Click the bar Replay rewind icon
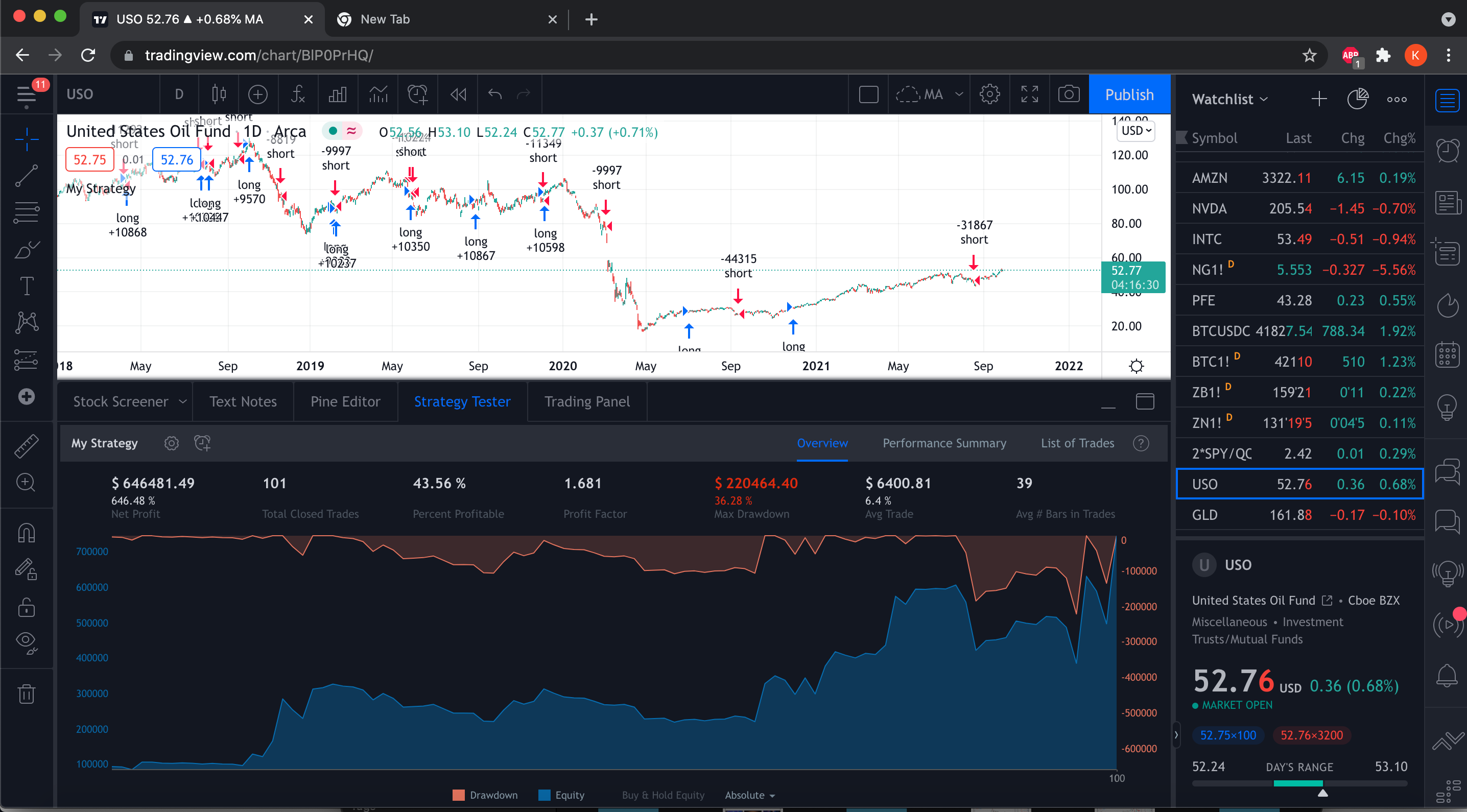Viewport: 1467px width, 812px height. coord(459,94)
